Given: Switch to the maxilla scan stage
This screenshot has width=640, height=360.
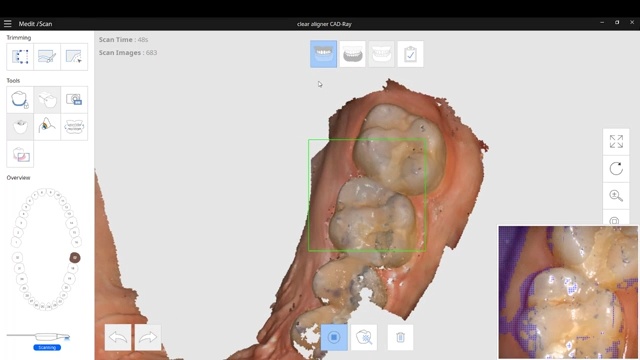Looking at the screenshot, I should 323,54.
